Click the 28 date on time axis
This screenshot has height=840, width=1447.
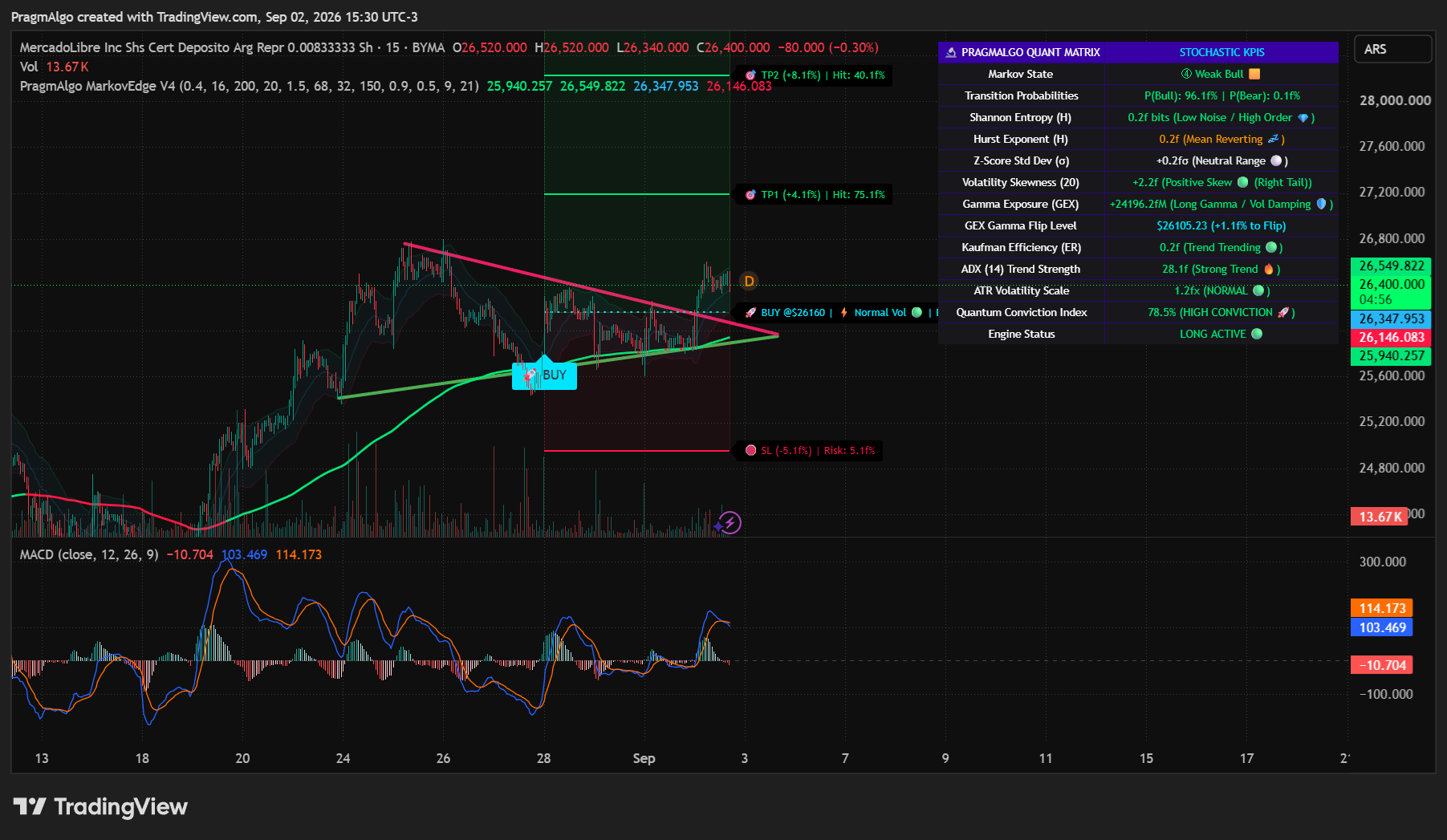pyautogui.click(x=543, y=758)
